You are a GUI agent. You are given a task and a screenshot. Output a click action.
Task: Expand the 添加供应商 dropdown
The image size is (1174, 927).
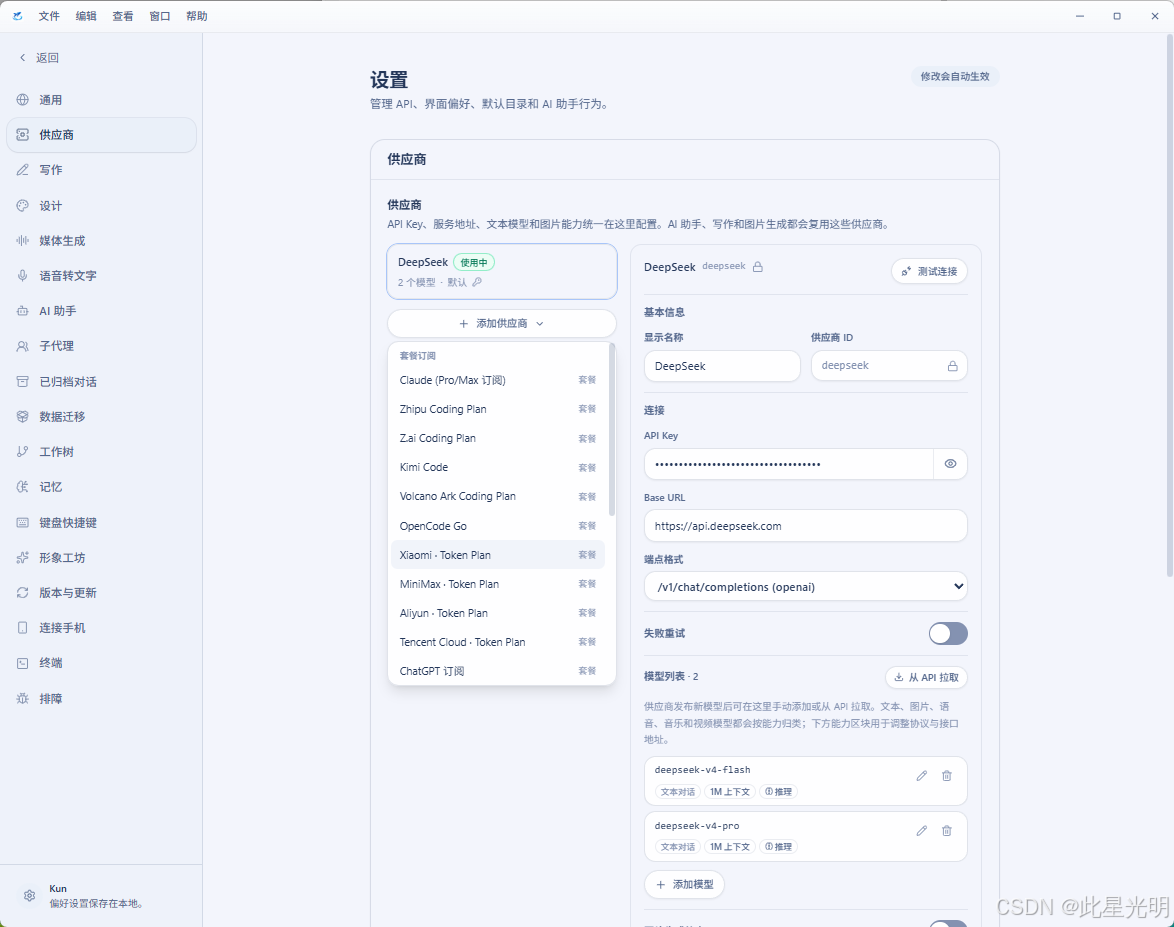point(502,323)
